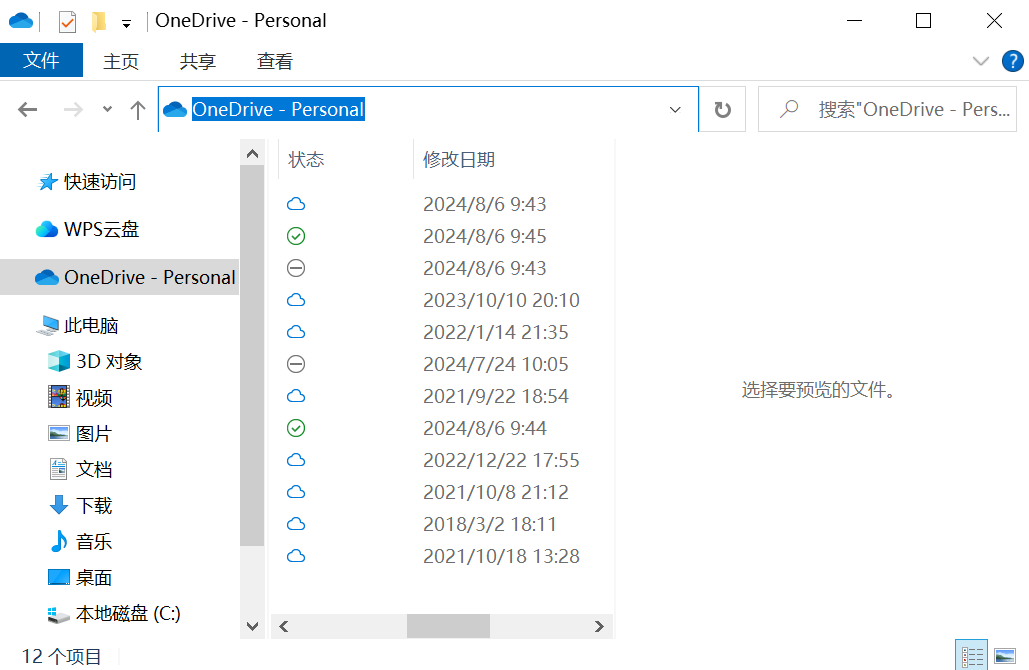Click the 音乐 music note icon in the sidebar
The image size is (1029, 670).
pos(60,541)
